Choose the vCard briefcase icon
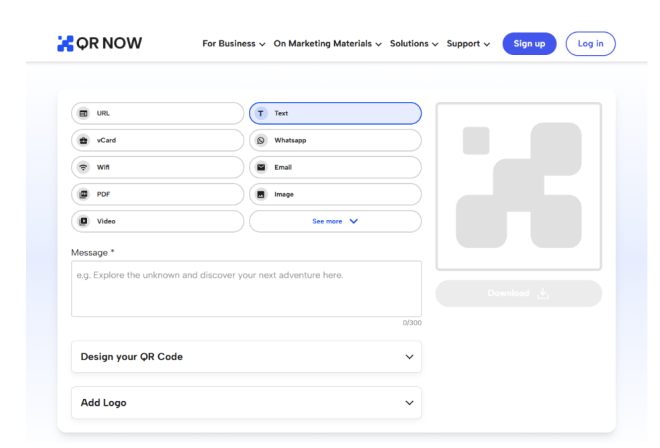 [83, 140]
